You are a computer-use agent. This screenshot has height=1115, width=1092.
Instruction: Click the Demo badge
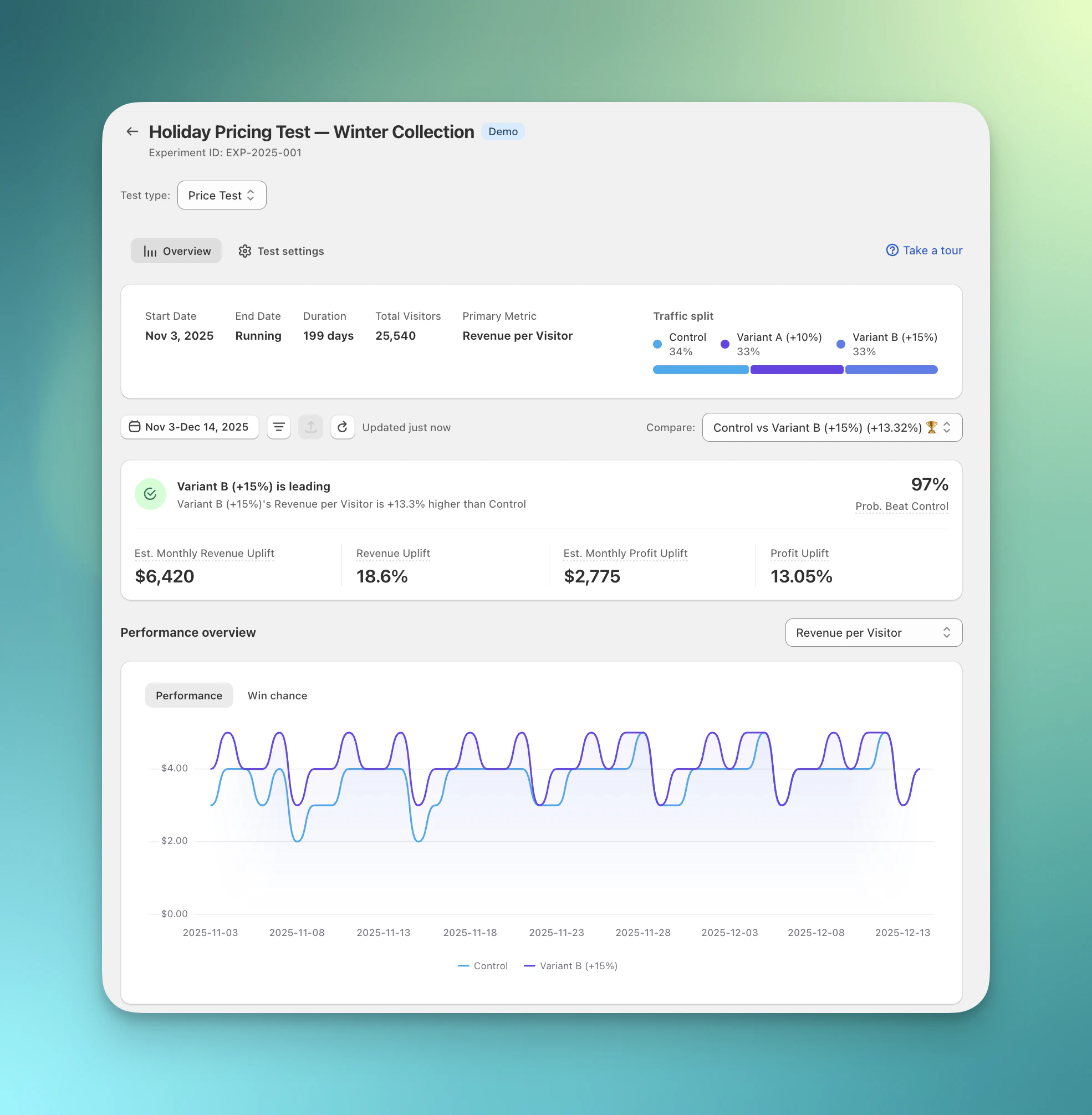pos(503,132)
